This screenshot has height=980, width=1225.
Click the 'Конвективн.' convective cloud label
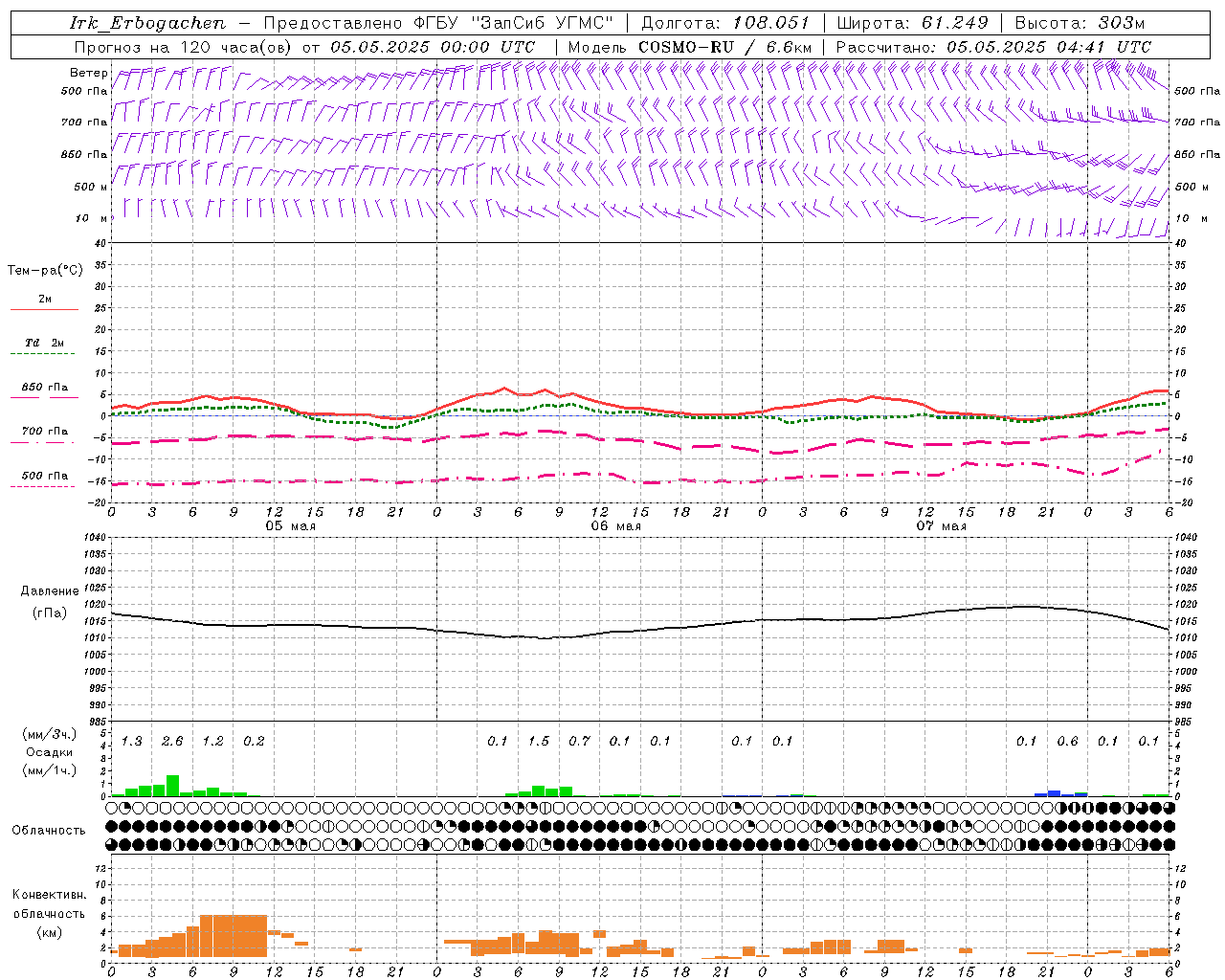(x=49, y=895)
